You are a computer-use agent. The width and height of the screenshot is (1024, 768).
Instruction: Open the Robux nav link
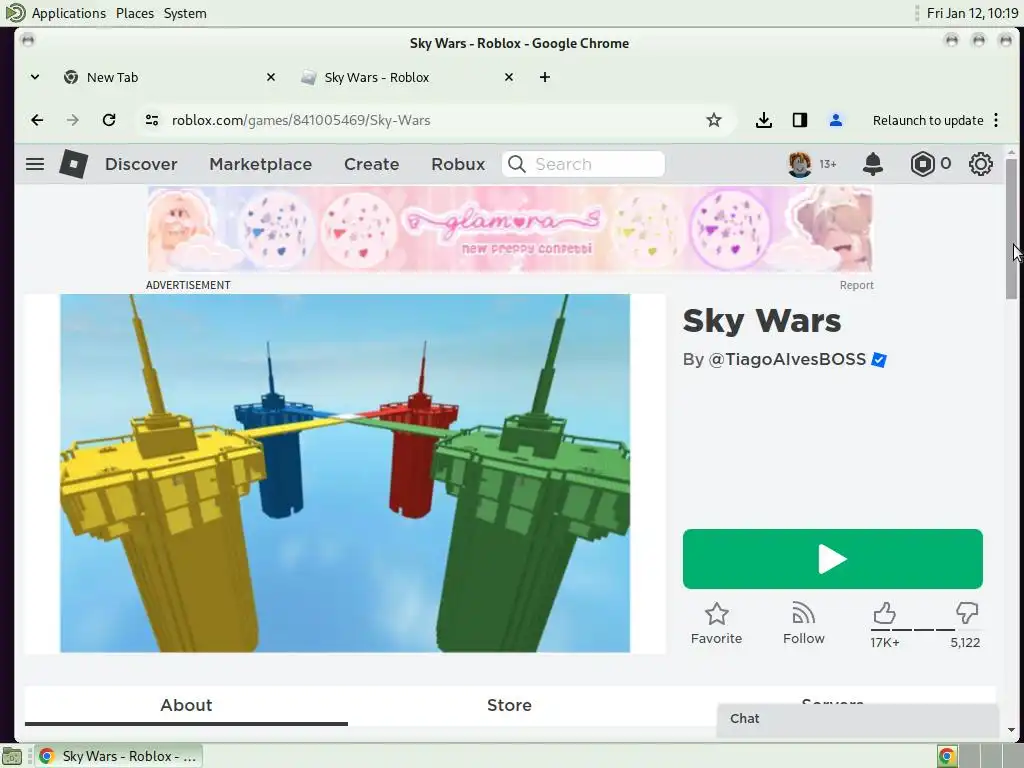point(458,164)
